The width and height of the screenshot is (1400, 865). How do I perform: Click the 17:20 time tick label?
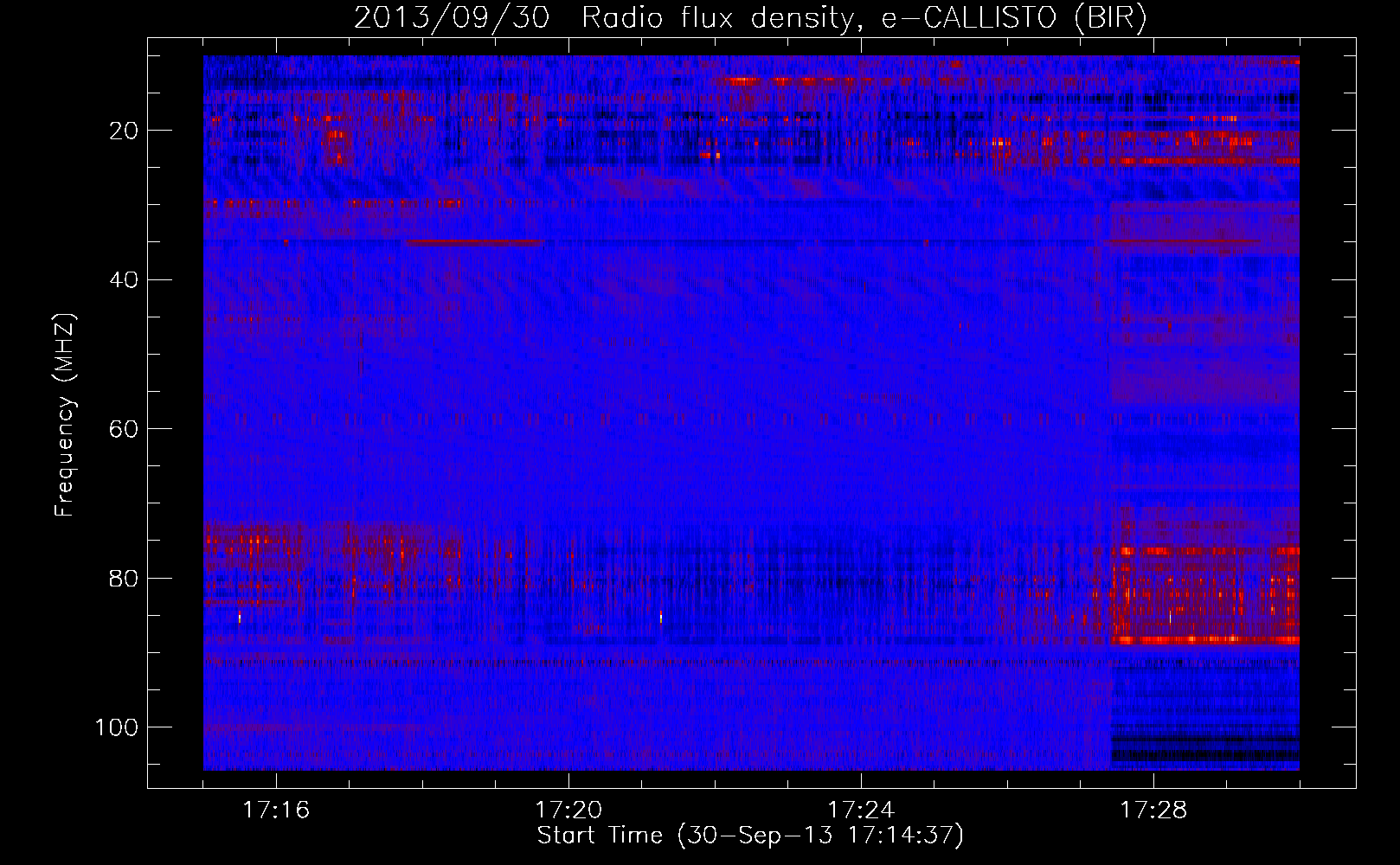click(568, 811)
